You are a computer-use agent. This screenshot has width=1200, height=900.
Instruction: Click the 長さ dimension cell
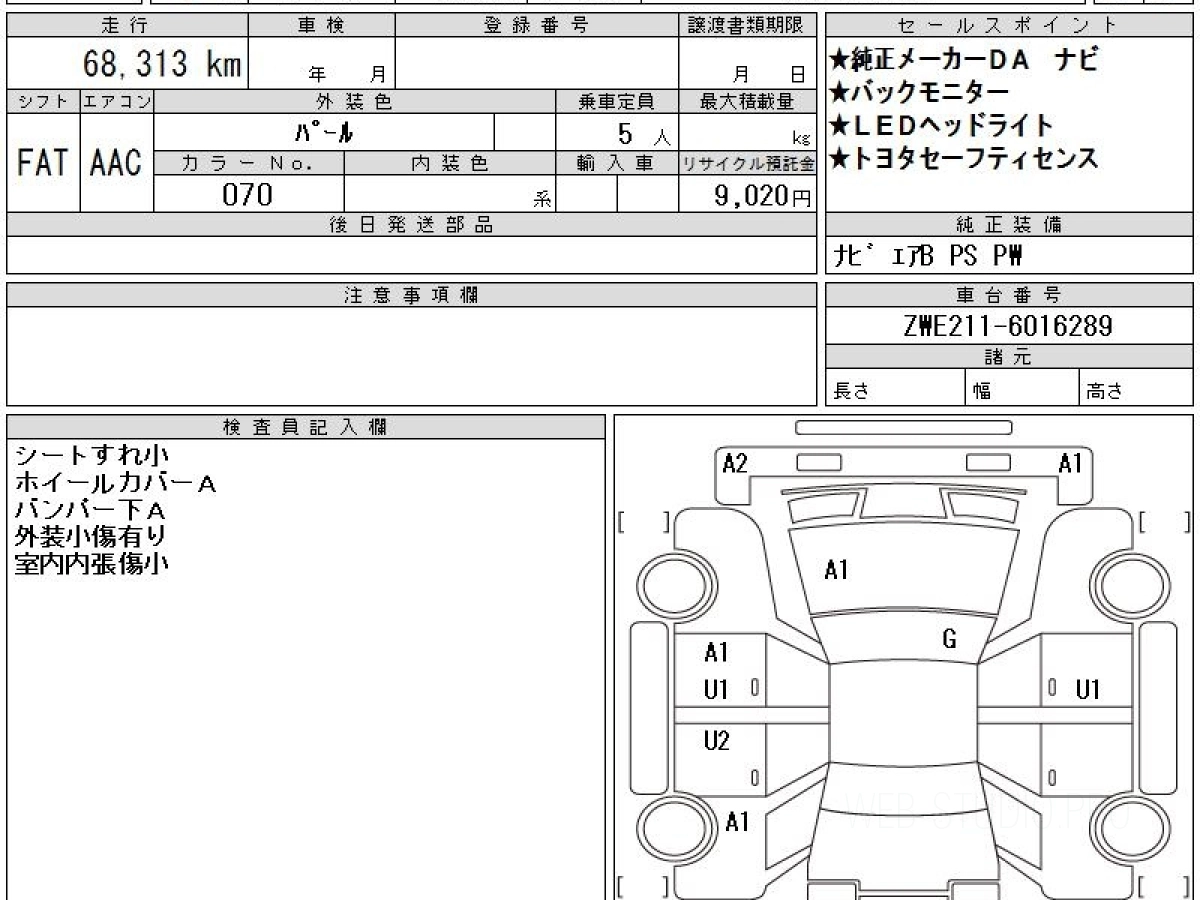click(895, 388)
